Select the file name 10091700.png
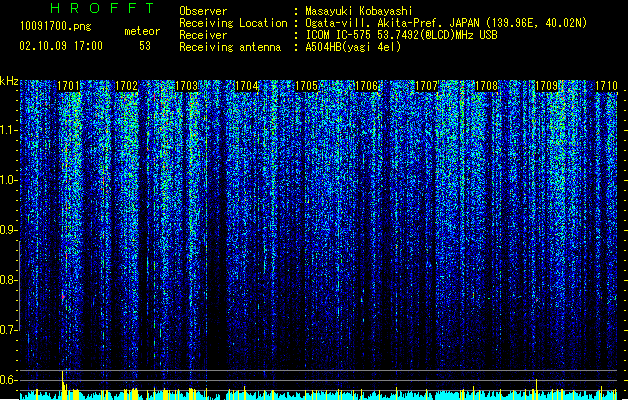Screen dimensions: 629x400 (x=56, y=27)
